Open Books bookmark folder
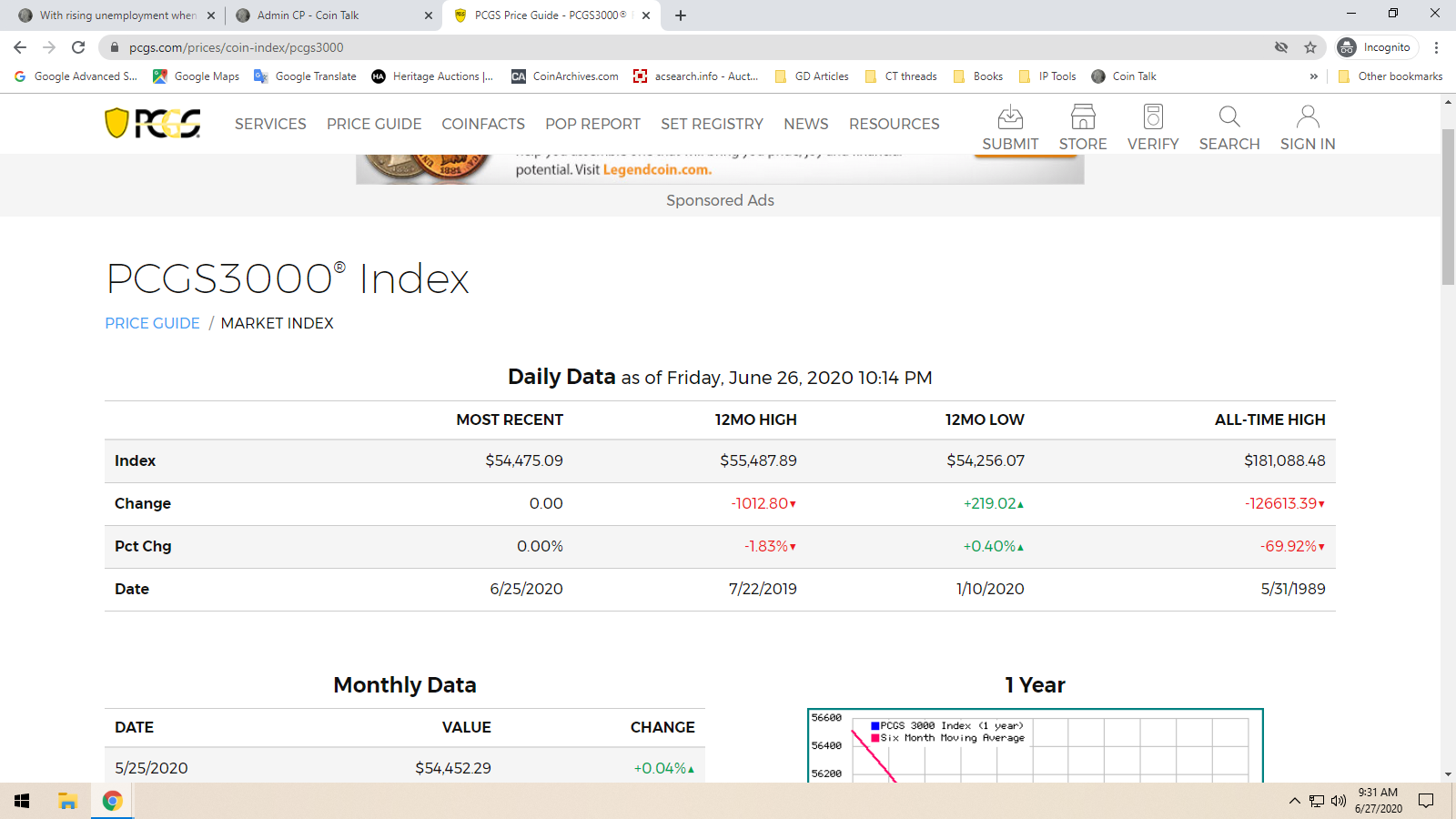This screenshot has width=1456, height=819. pos(978,76)
